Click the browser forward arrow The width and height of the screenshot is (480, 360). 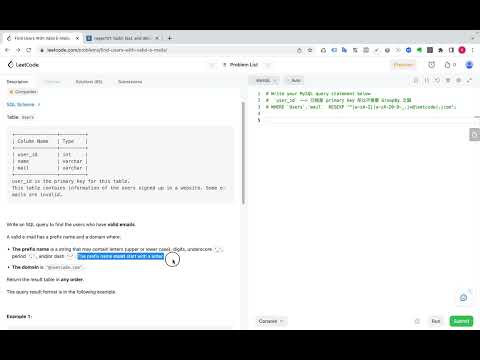pyautogui.click(x=18, y=50)
